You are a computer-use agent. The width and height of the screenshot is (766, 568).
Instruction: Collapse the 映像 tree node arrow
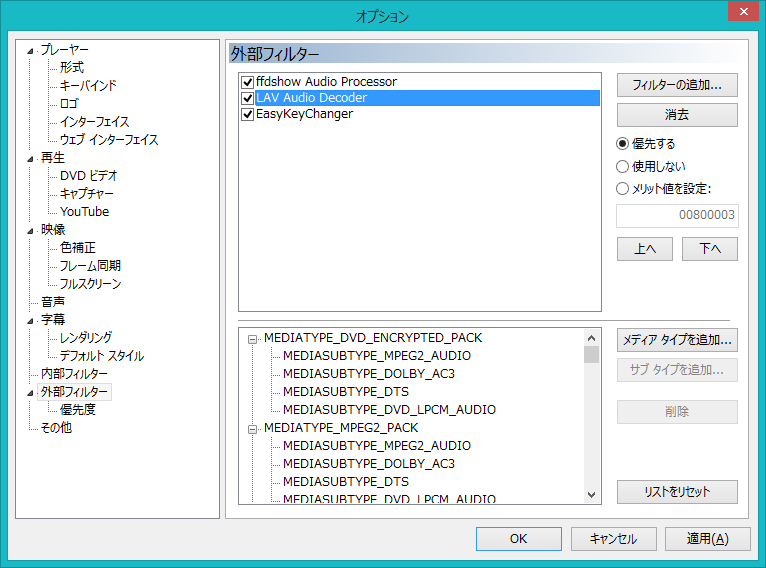31,231
